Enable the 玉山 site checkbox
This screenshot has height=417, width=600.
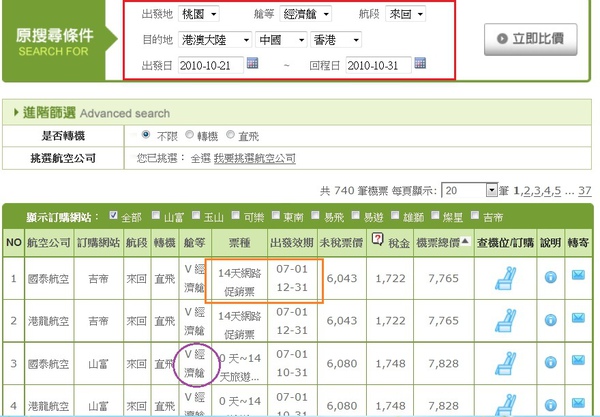click(x=196, y=215)
